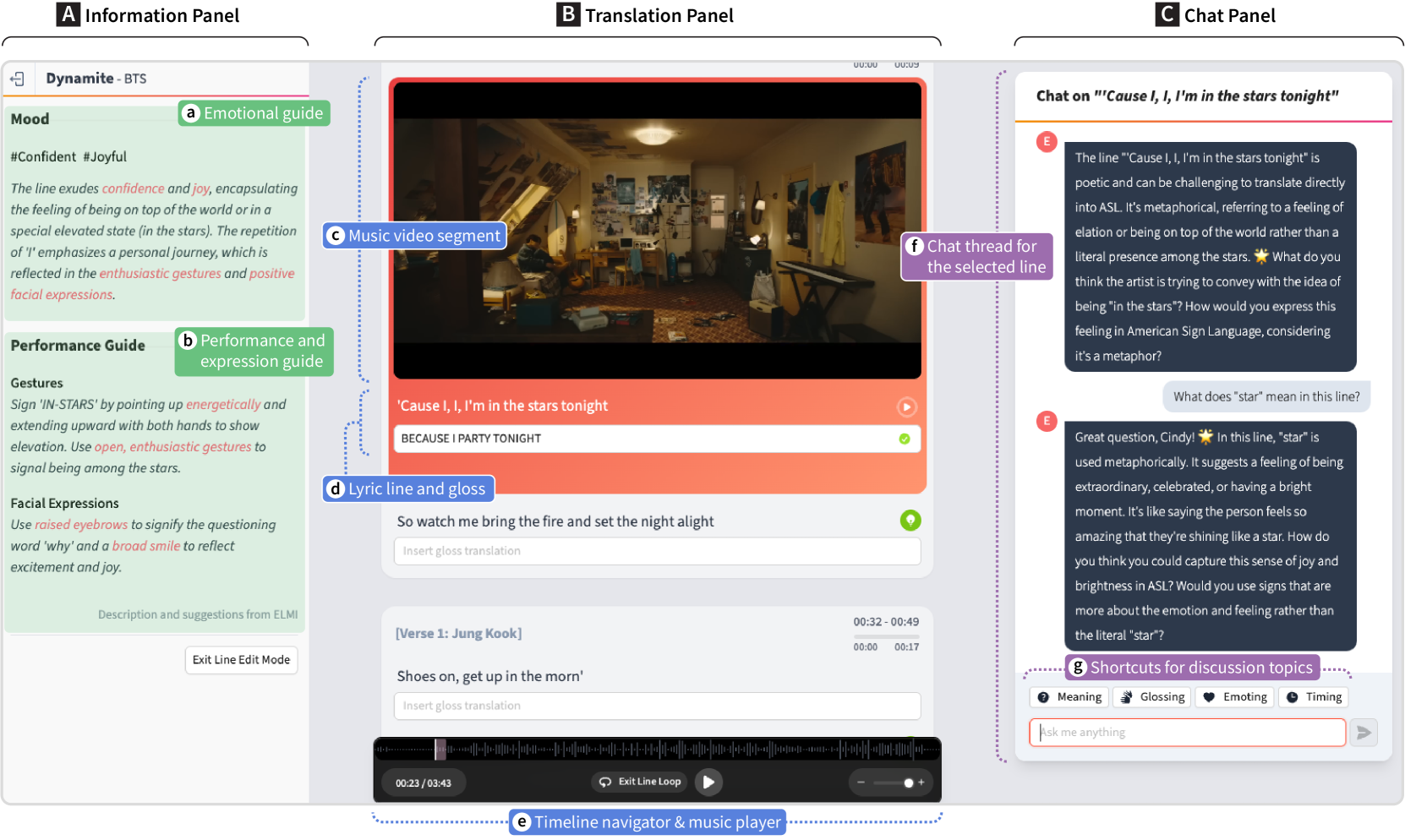Send the chat message with the arrow button
Screen dimensions: 1405x840
click(x=1364, y=733)
